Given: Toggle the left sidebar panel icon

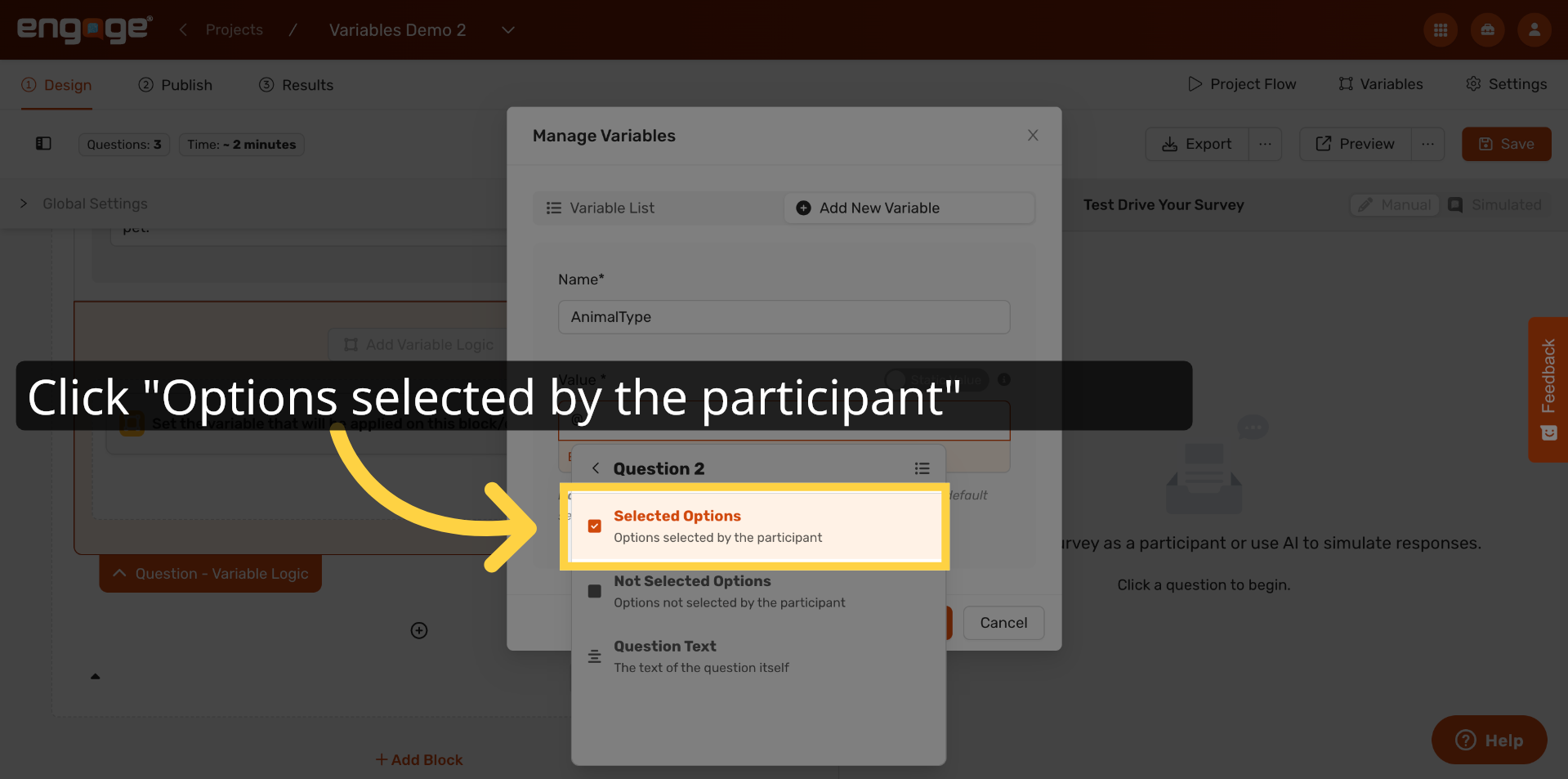Looking at the screenshot, I should [x=43, y=144].
